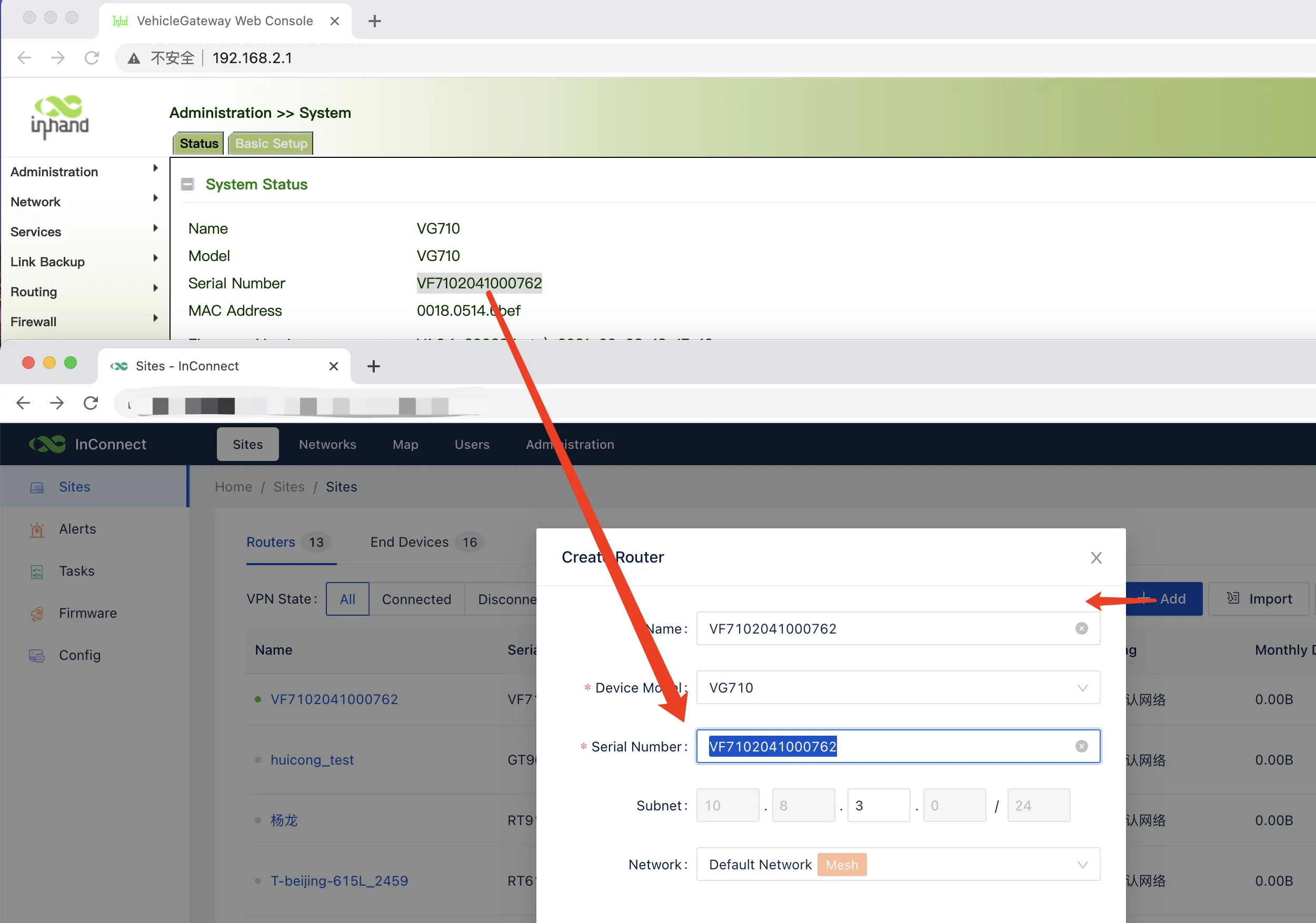
Task: Click the insecure-site warning icon in the address bar
Action: pyautogui.click(x=134, y=58)
